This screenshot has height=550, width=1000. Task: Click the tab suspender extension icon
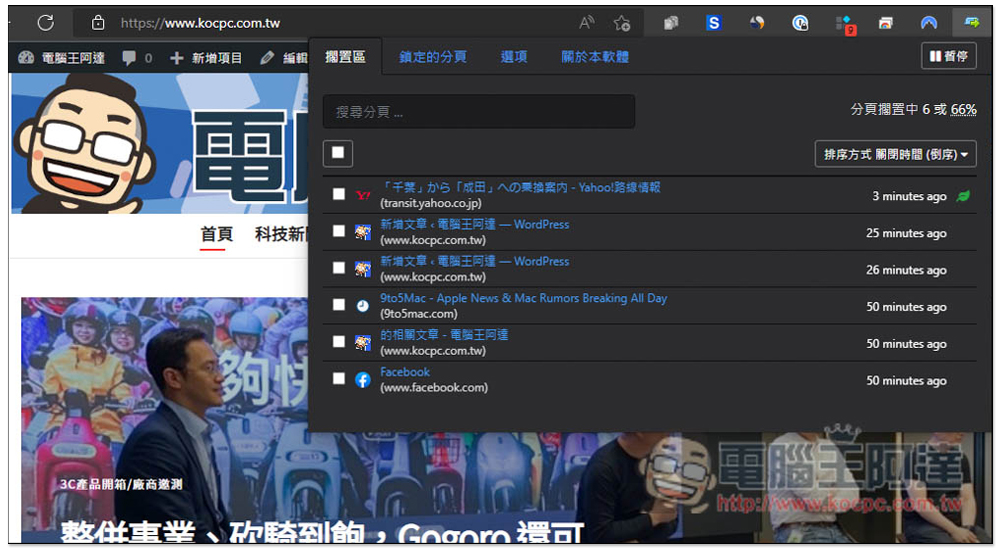point(971,22)
